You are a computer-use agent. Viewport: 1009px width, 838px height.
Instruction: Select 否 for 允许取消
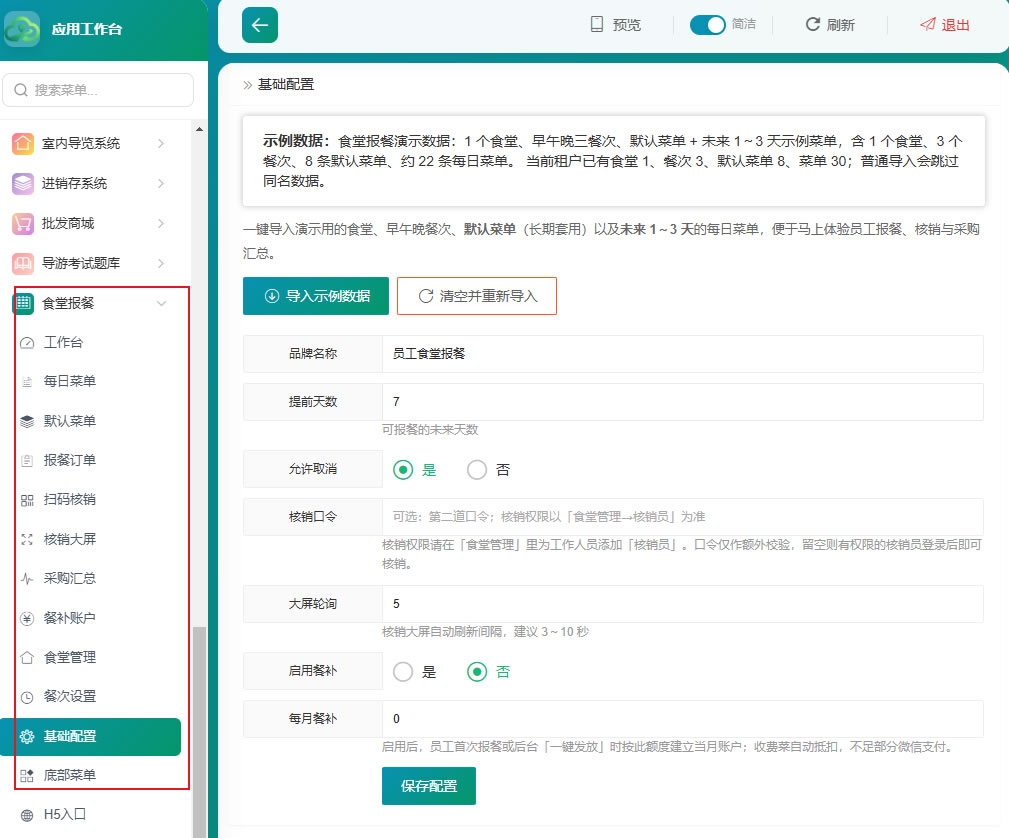pos(477,470)
